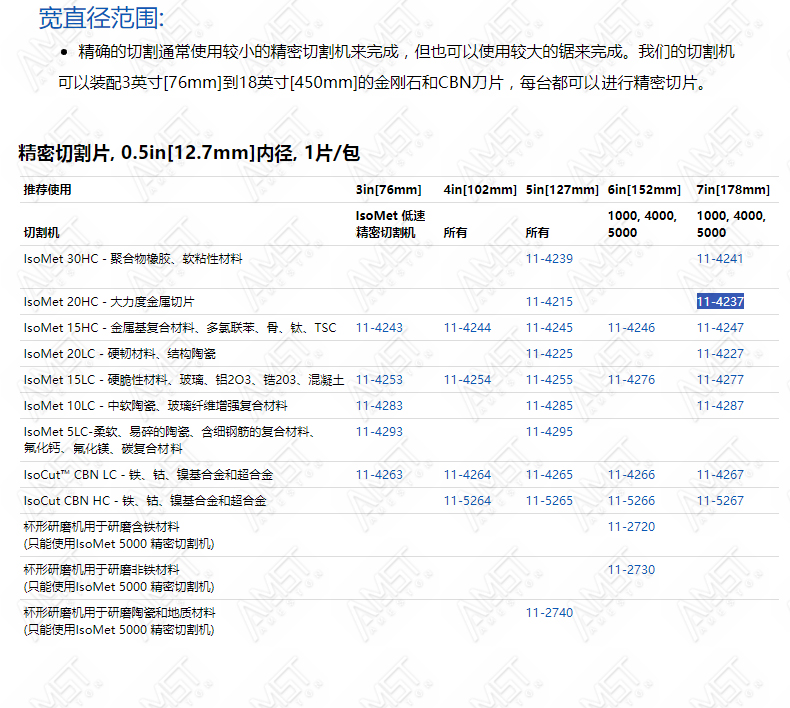
Task: Open link 11-4295 for IsoMet 5LC
Action: point(549,432)
